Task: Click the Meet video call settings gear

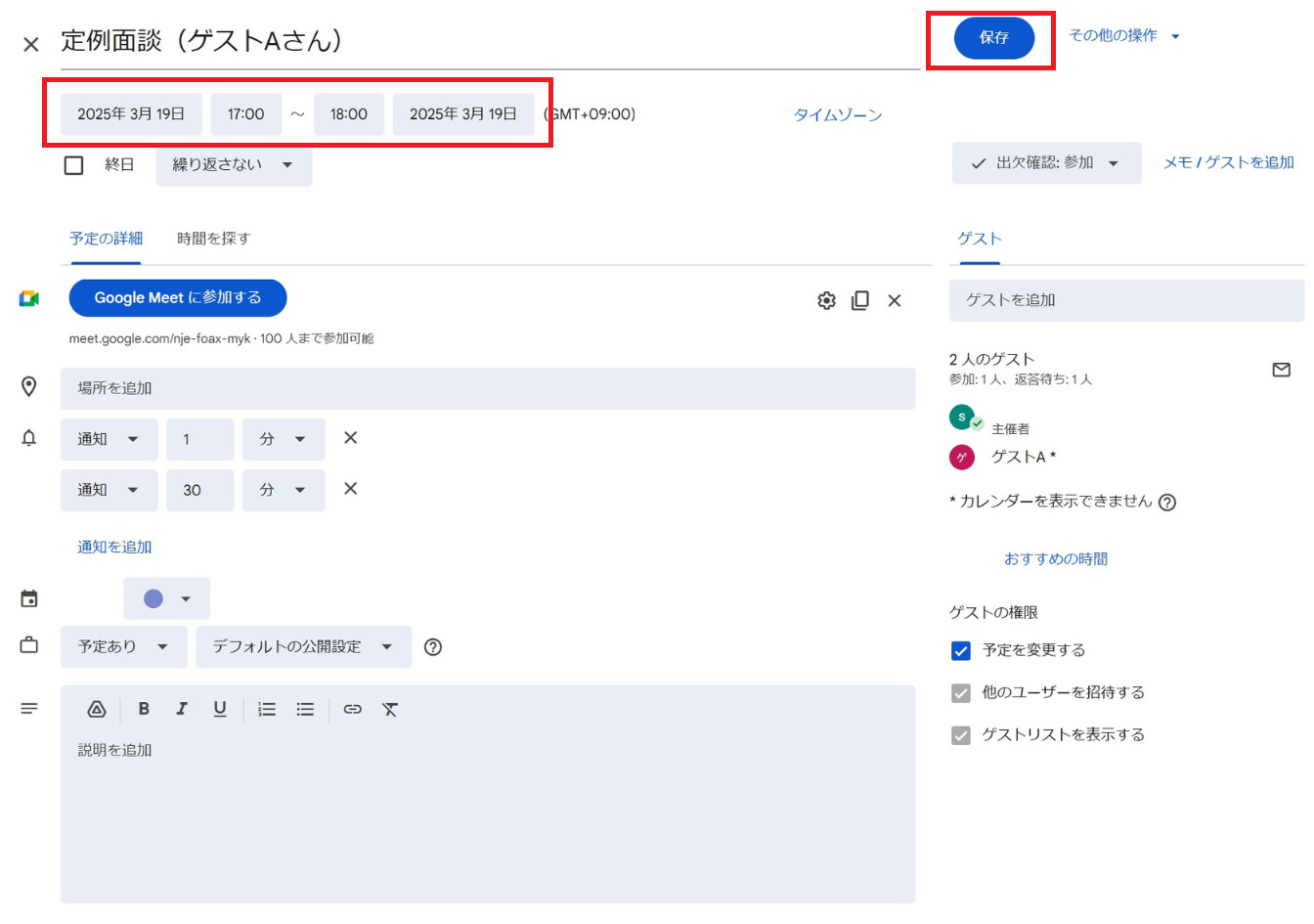Action: tap(826, 300)
